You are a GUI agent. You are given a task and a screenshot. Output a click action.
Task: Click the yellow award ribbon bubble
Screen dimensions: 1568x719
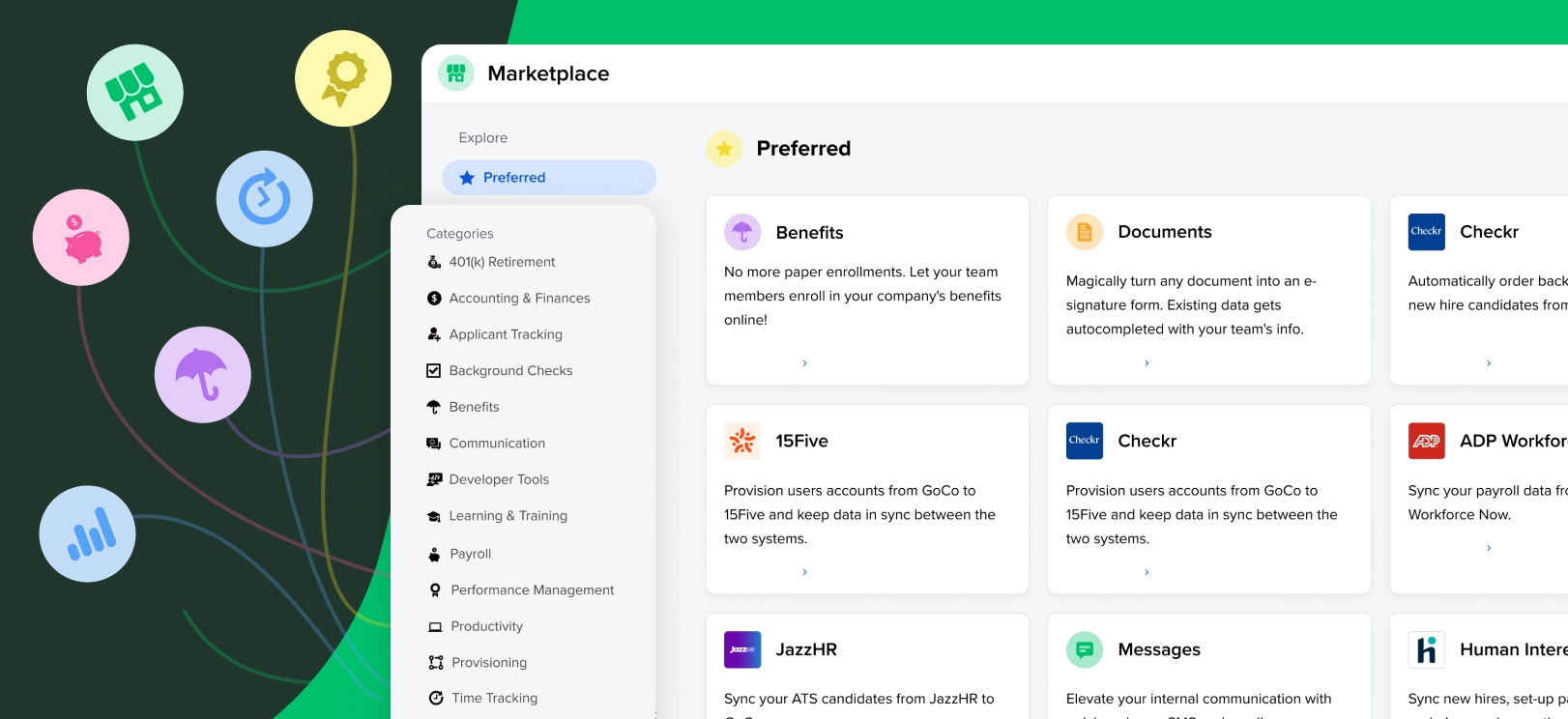(x=343, y=78)
